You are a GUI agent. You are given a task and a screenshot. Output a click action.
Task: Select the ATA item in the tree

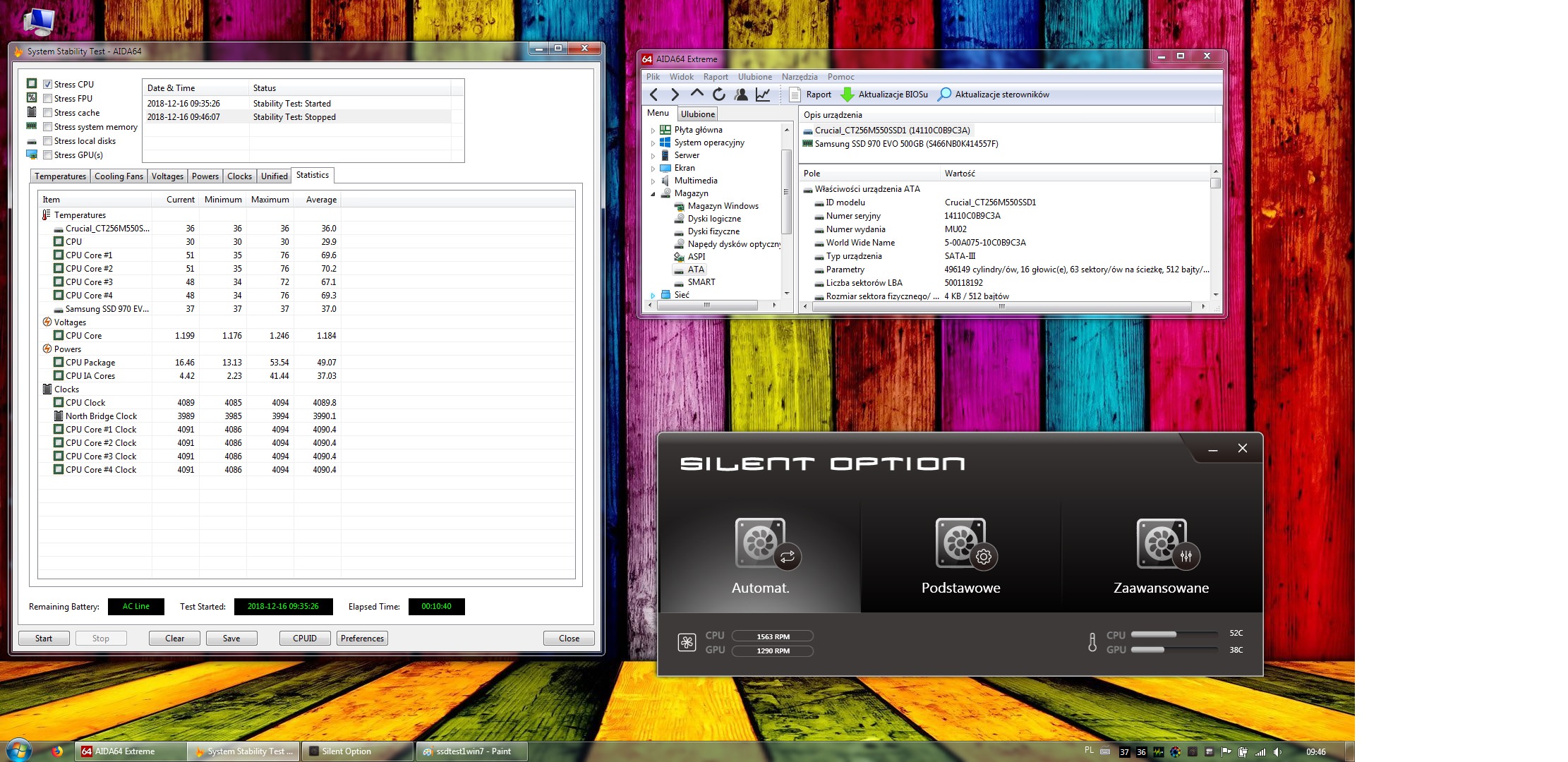click(x=696, y=270)
